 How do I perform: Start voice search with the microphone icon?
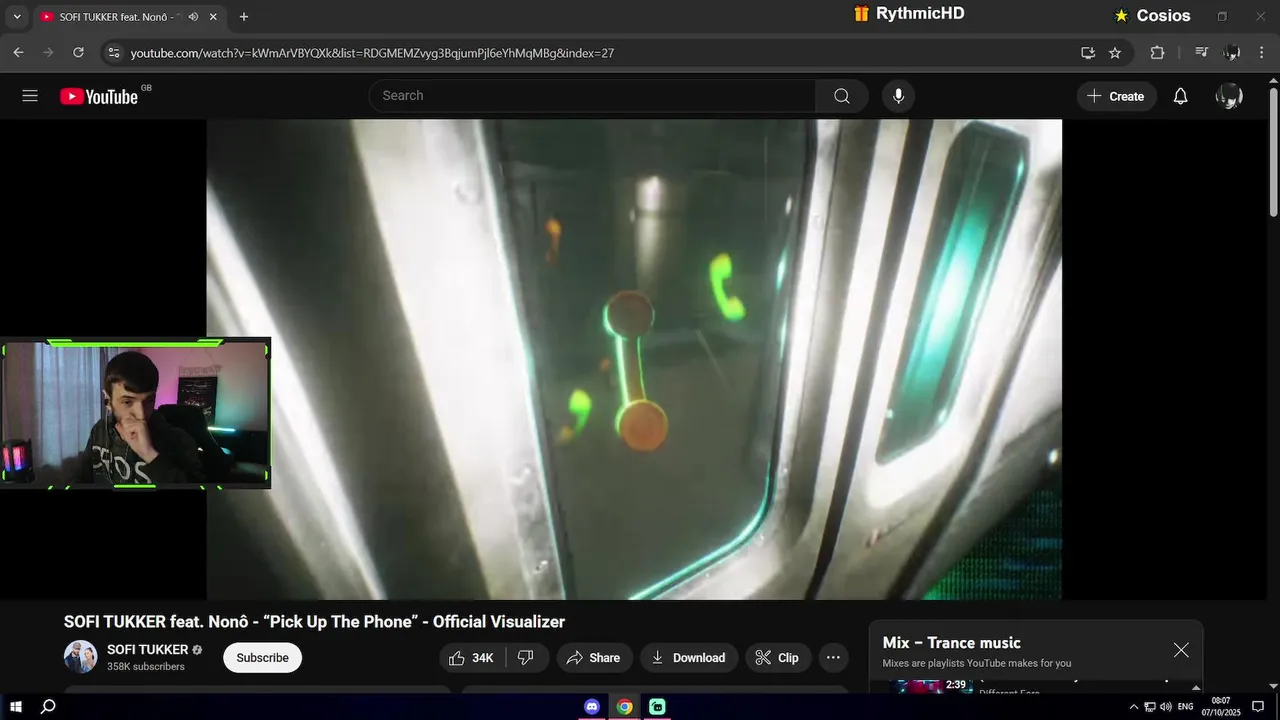[x=898, y=96]
